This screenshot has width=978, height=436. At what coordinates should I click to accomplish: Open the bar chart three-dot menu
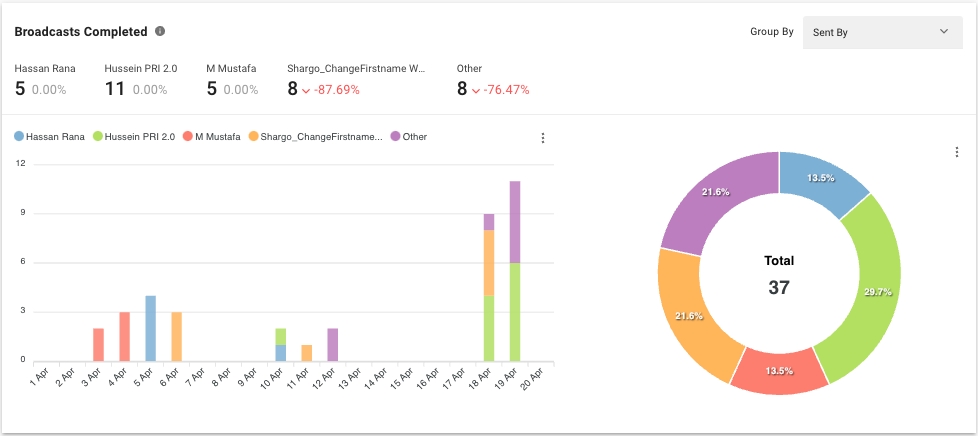click(x=543, y=138)
